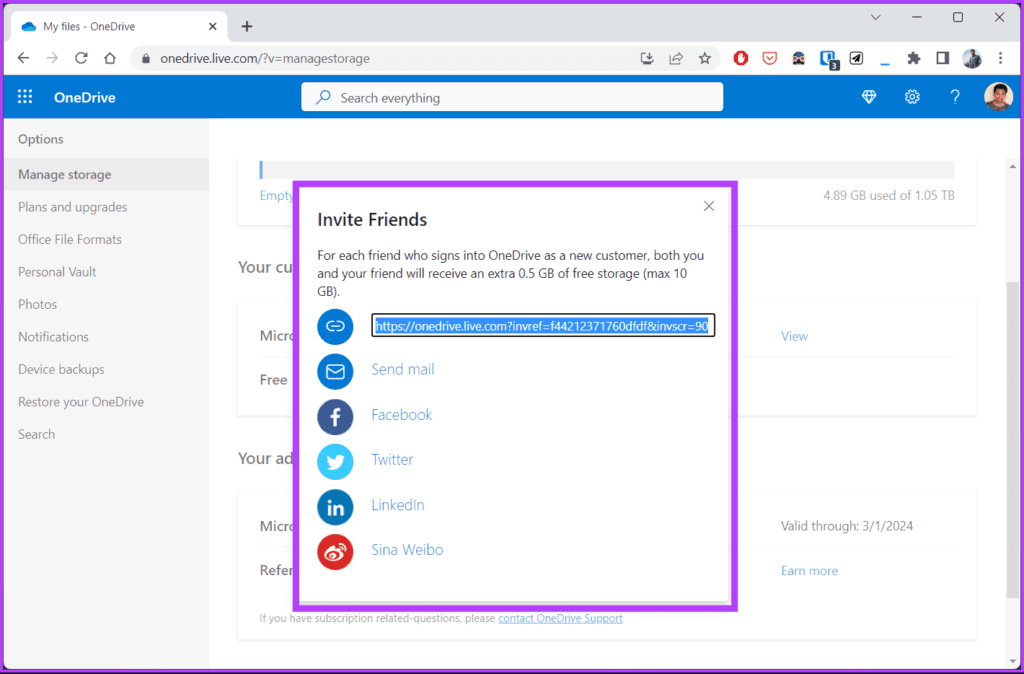Click in the Search everything box

(x=512, y=97)
